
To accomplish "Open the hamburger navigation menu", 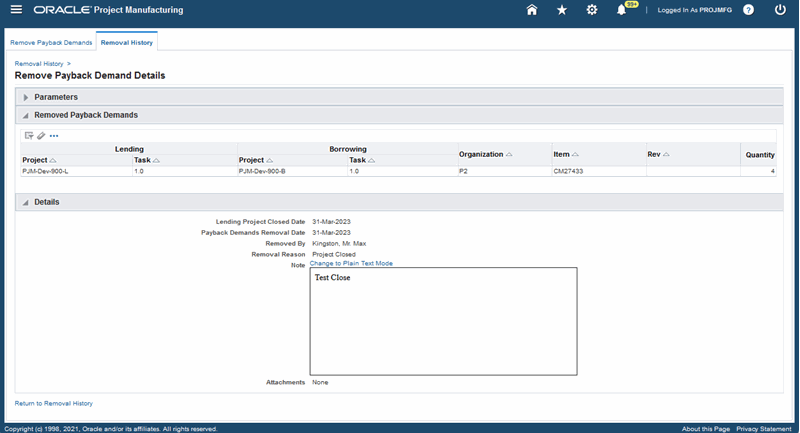I will pos(16,10).
